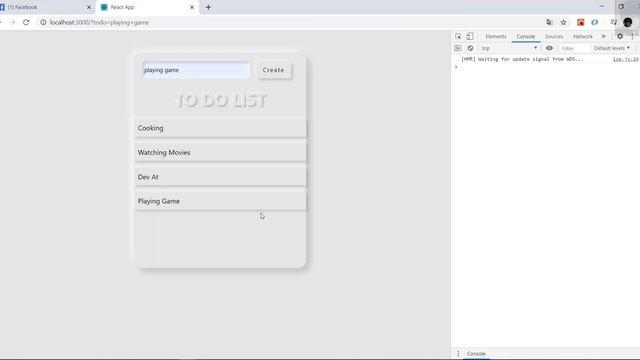The height and width of the screenshot is (360, 640).
Task: Select the 'Watching Movies' todo item
Action: (x=220, y=152)
